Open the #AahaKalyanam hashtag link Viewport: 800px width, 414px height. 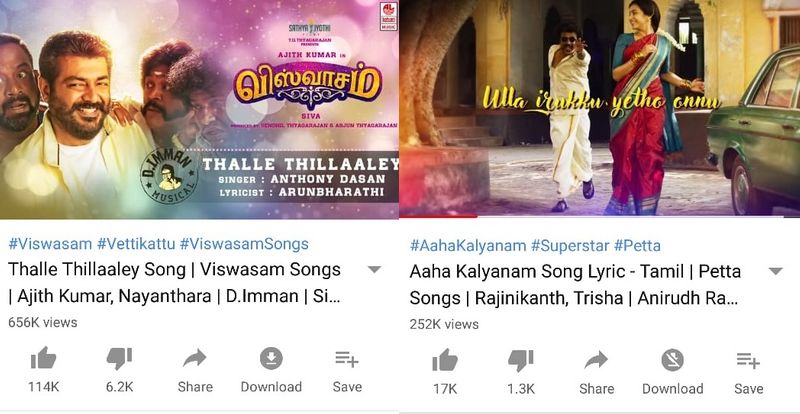click(x=467, y=246)
